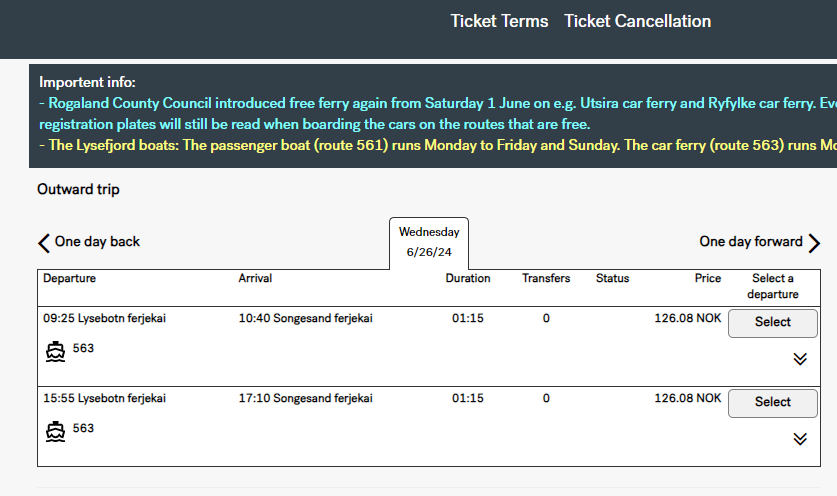This screenshot has height=496, width=837.
Task: Click the right chevron beside One day forward
Action: pos(814,243)
